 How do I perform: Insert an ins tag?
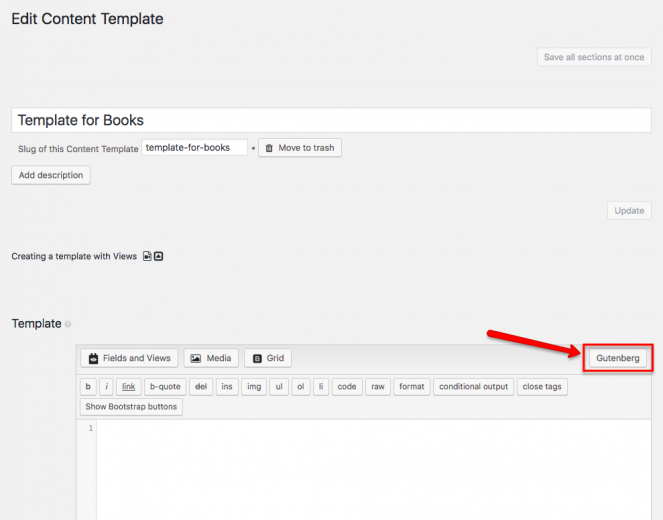point(227,386)
